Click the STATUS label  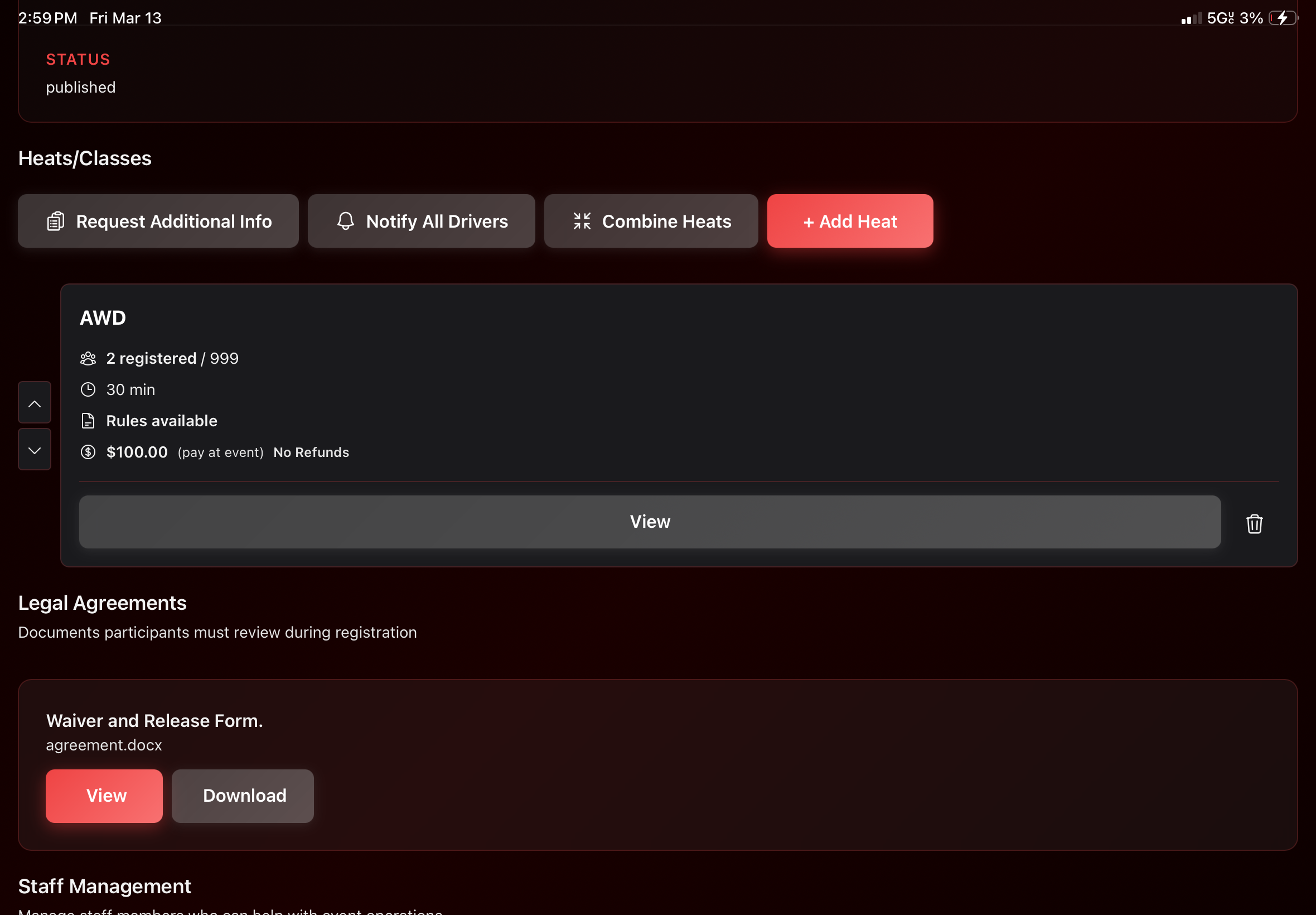78,60
